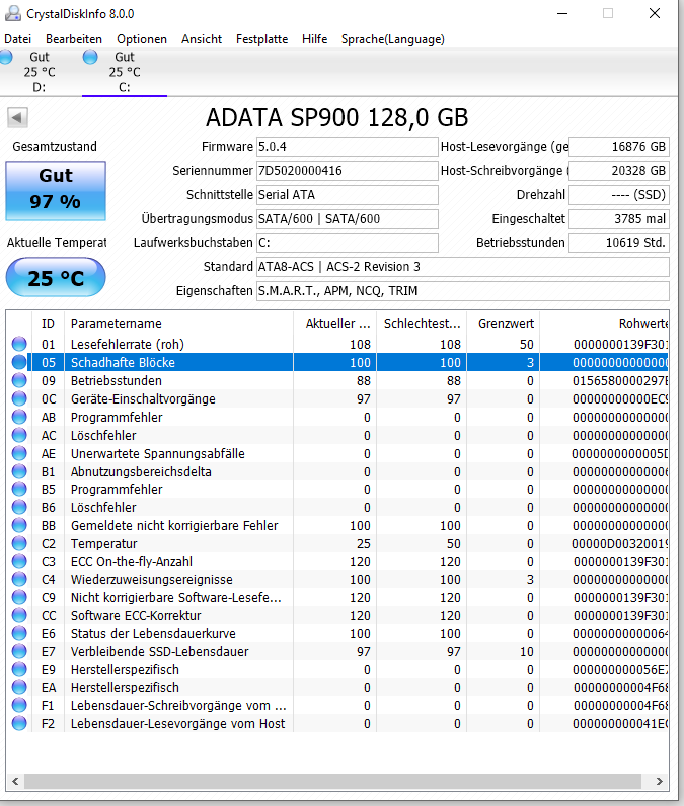
Task: Click status orb of Betriebsstunden attribute row
Action: click(x=19, y=380)
